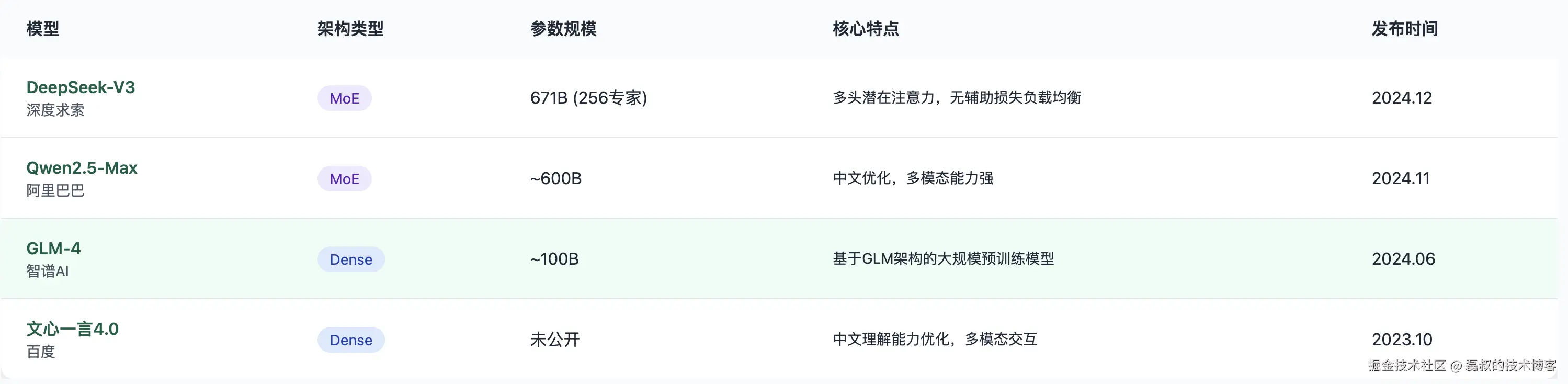Open the 文心一言4.0 model name
Screen dimensions: 1568x384
tap(72, 329)
